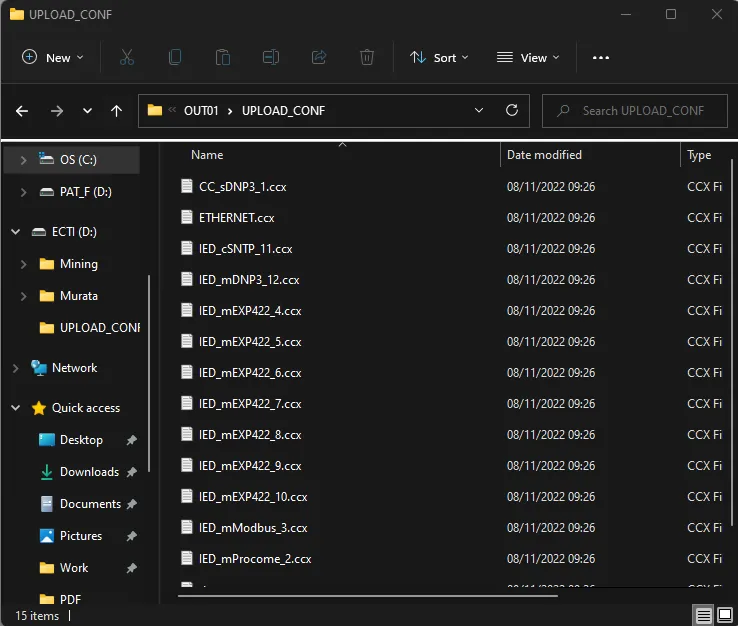Click the Paste clipboard icon

tap(223, 57)
